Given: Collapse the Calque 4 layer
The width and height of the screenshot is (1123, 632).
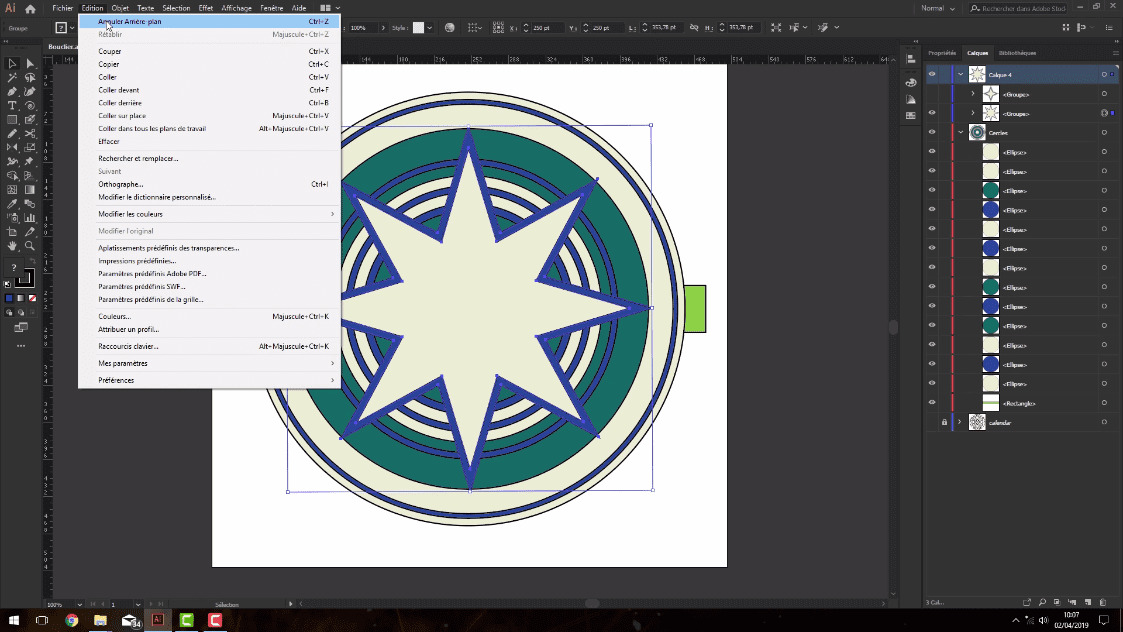Looking at the screenshot, I should 960,73.
